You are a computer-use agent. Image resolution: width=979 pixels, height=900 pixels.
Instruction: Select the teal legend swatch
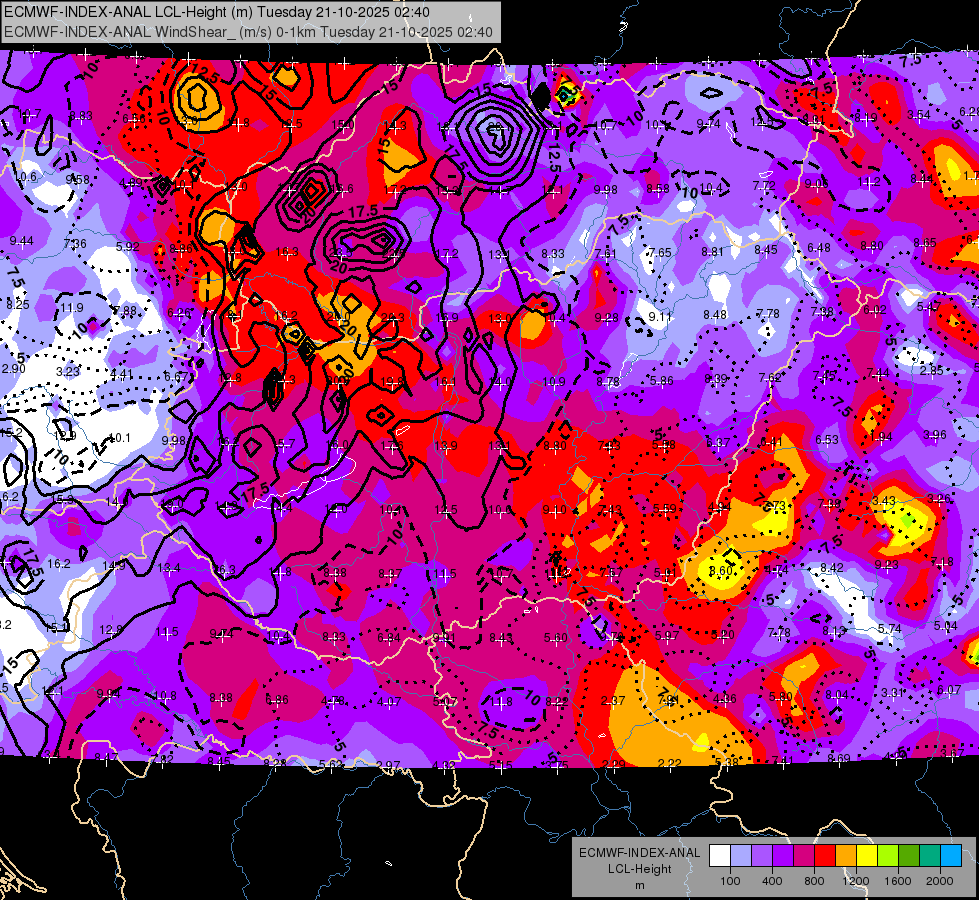[x=930, y=855]
